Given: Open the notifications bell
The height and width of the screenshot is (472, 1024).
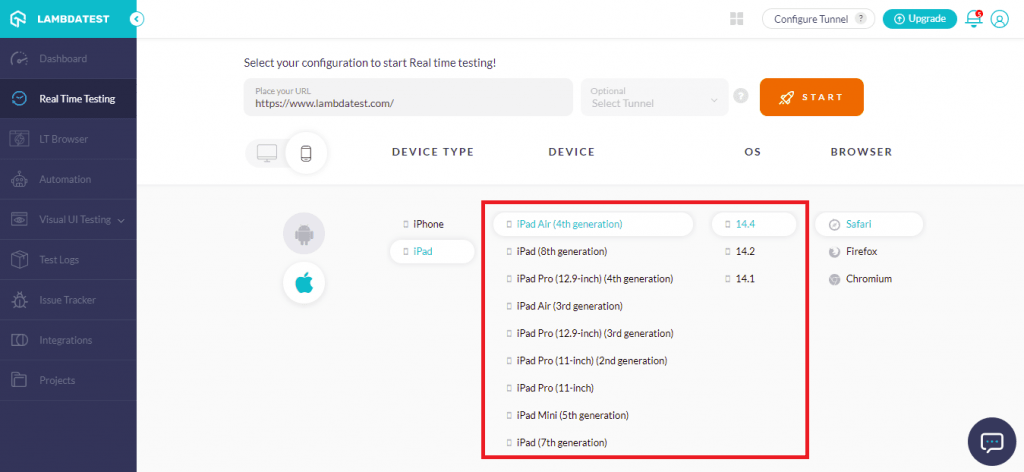Looking at the screenshot, I should (973, 19).
